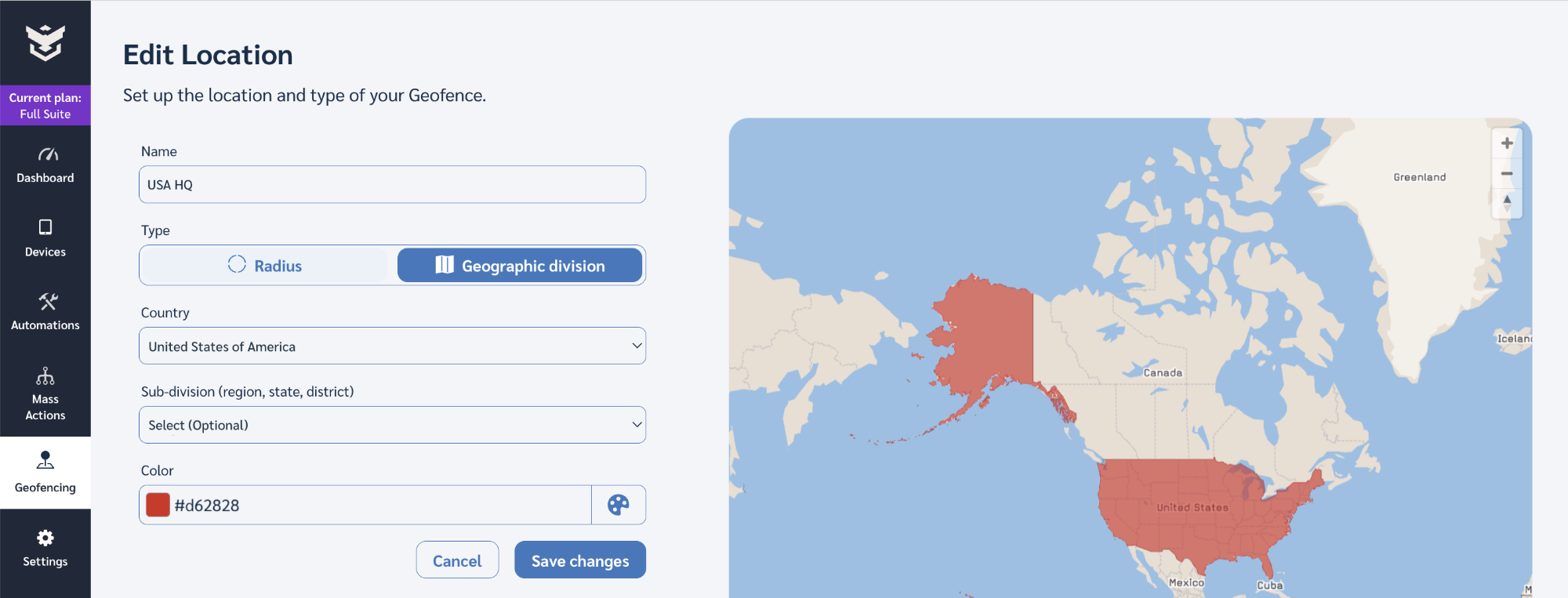Select Geographic division geofence type
The height and width of the screenshot is (598, 1568).
pyautogui.click(x=520, y=266)
